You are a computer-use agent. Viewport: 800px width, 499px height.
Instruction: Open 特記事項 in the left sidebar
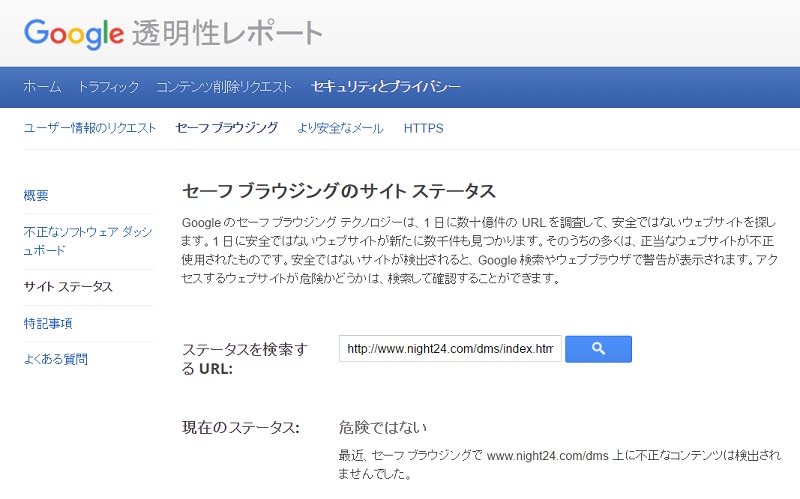point(48,323)
